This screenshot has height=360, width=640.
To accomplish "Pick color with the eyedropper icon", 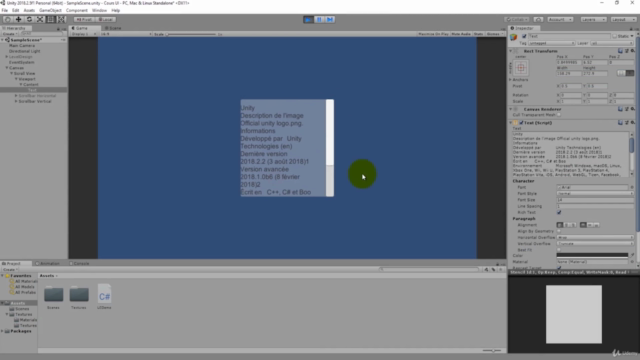I will pyautogui.click(x=632, y=255).
